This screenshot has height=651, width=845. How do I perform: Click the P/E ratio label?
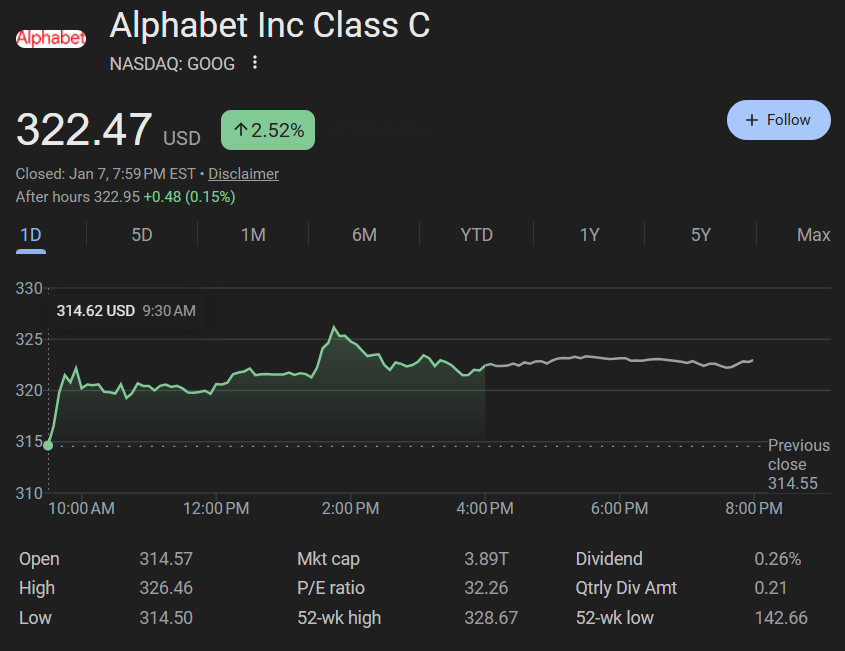[331, 588]
